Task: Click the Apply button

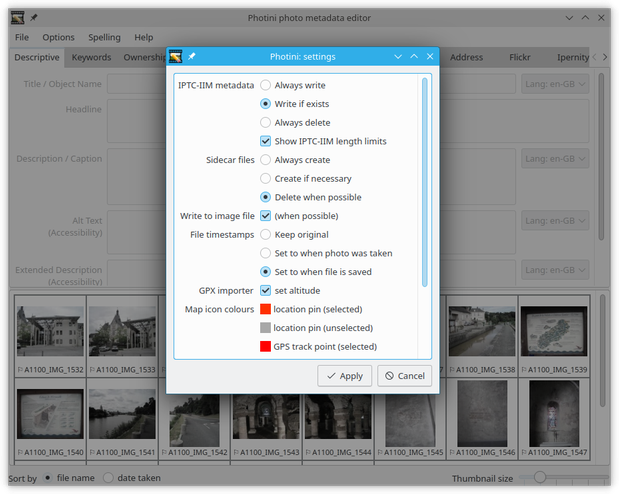Action: click(345, 376)
